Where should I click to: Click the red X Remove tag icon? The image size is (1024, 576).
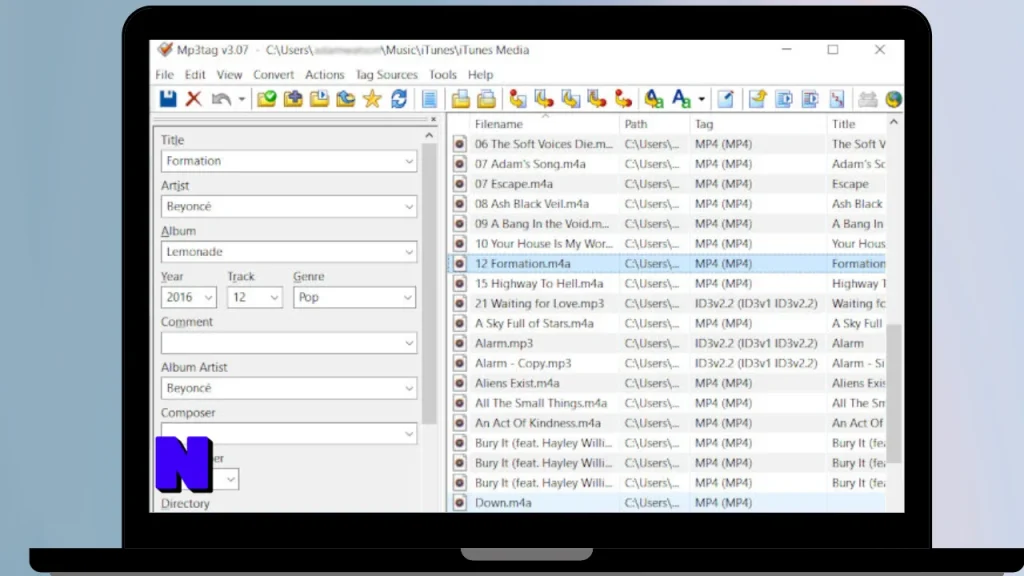[x=193, y=99]
